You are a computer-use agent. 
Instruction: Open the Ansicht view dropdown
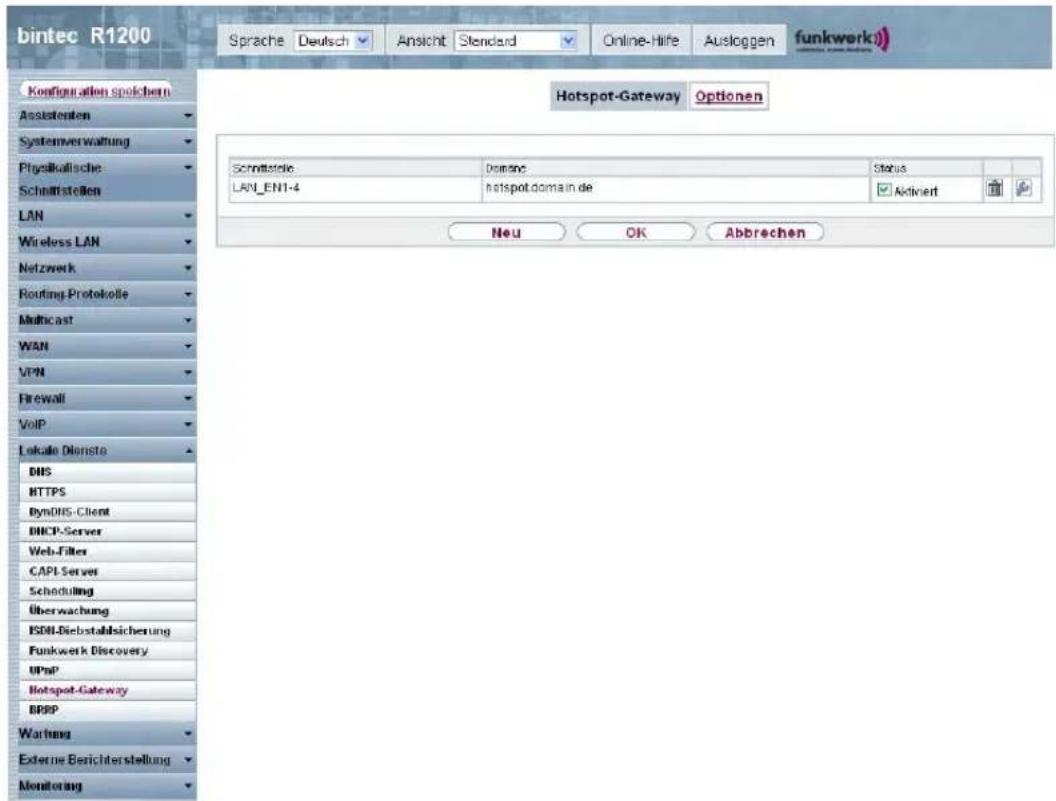coord(516,41)
